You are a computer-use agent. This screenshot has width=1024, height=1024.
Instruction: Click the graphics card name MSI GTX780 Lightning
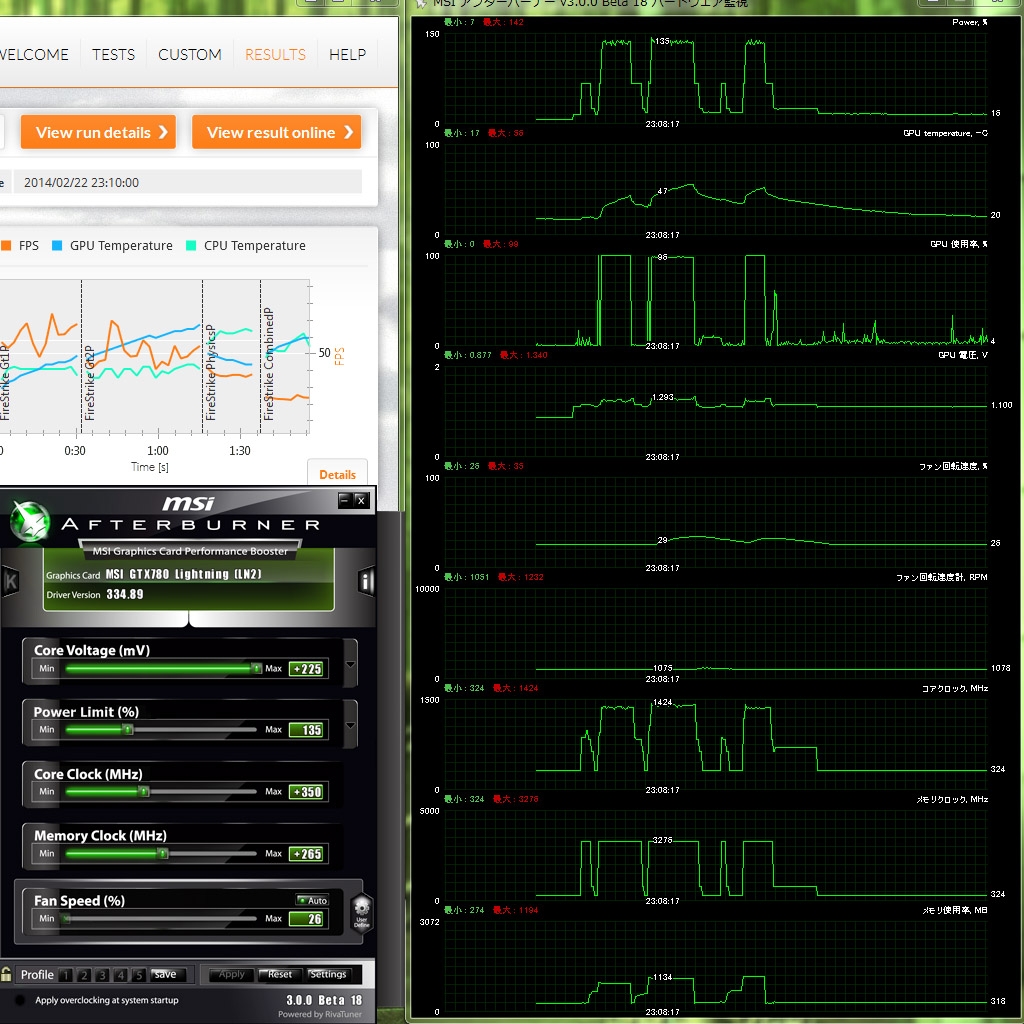click(184, 574)
